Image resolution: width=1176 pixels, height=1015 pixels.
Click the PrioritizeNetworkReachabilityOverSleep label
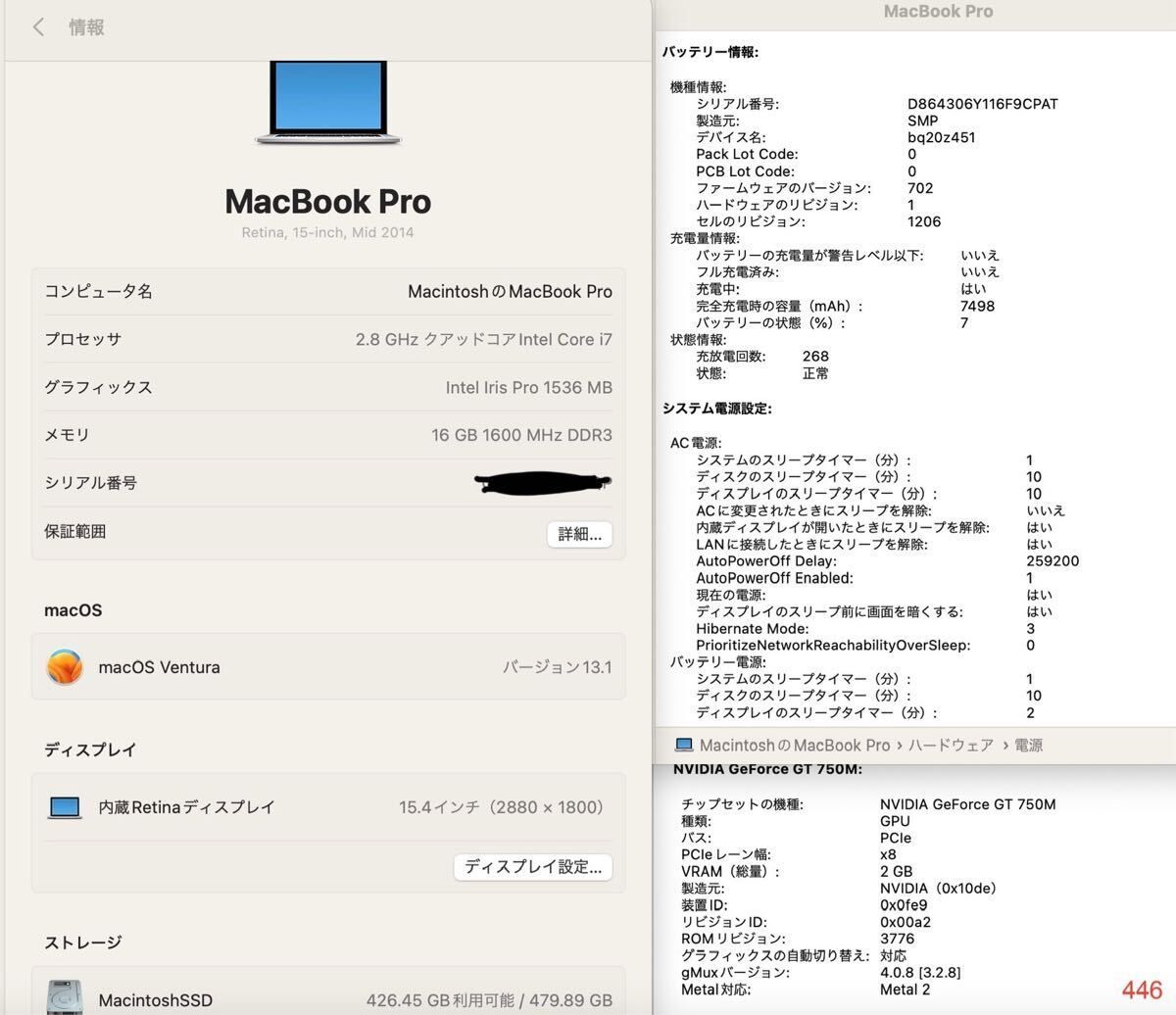(833, 646)
